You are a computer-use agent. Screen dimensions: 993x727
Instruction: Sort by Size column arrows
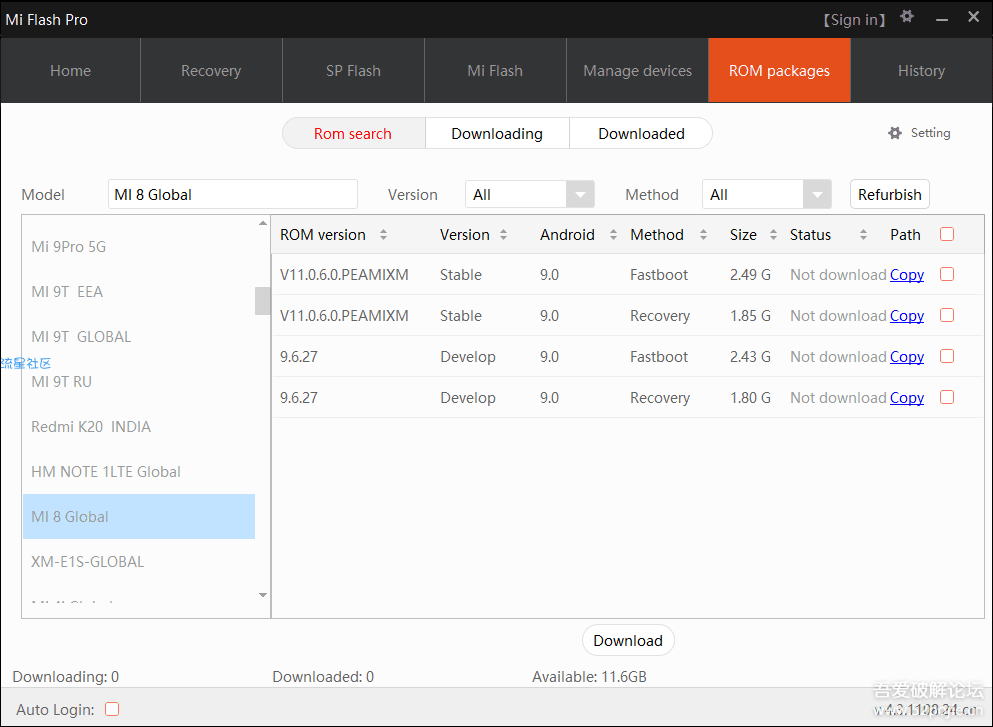tap(773, 235)
